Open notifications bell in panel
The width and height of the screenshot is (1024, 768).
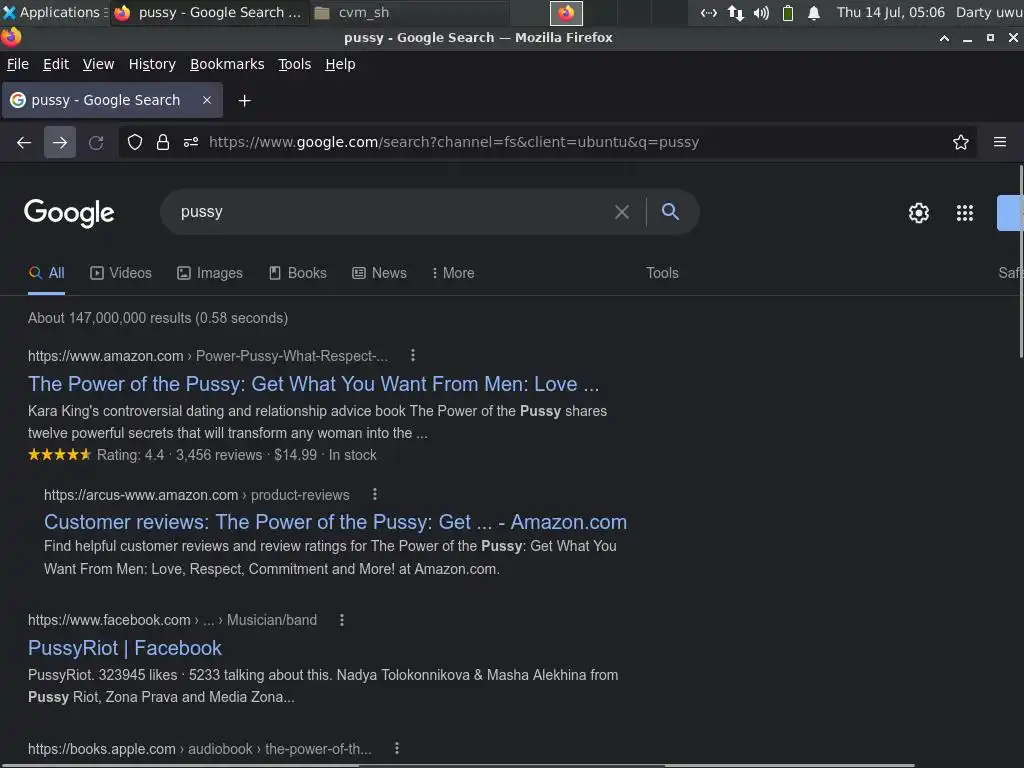[814, 13]
